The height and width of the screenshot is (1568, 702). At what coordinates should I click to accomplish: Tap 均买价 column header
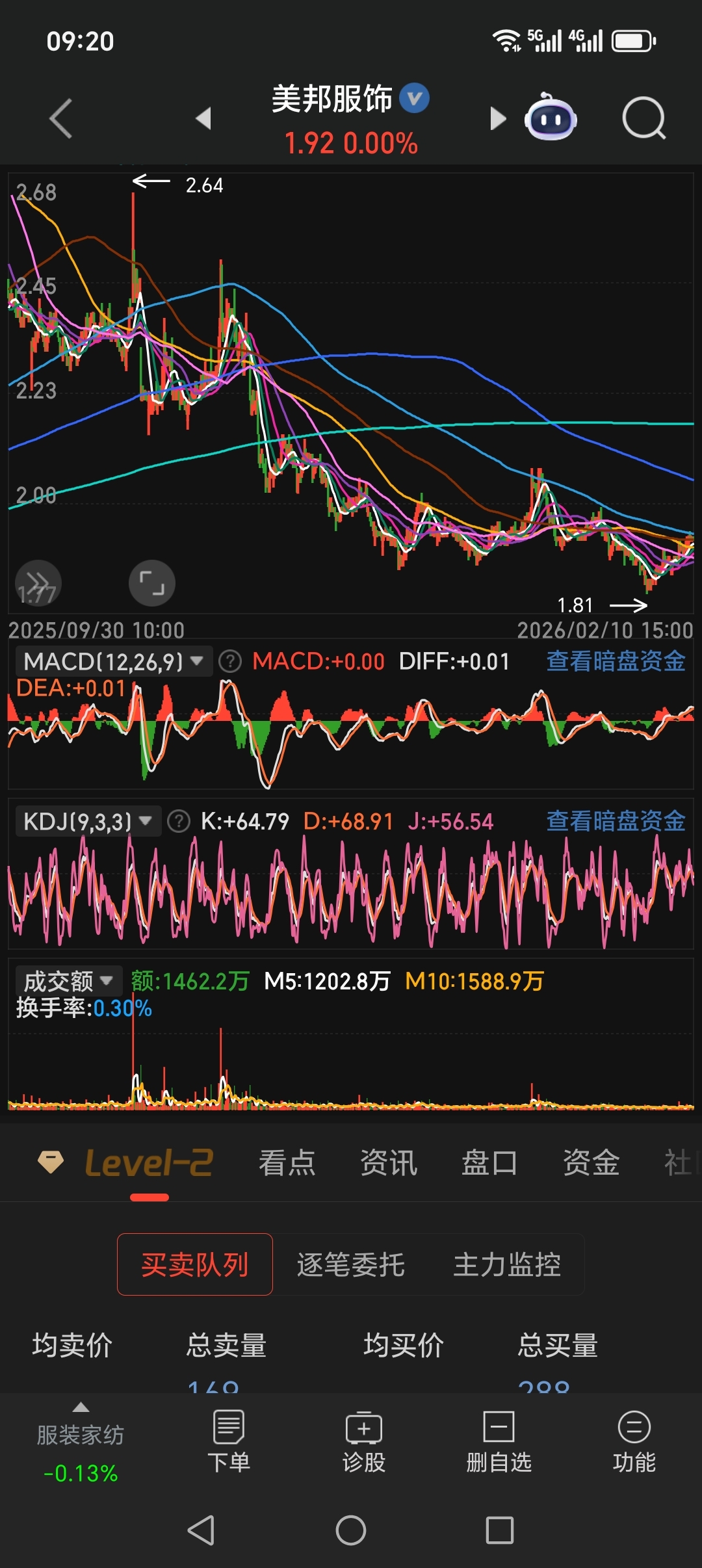pos(404,1345)
